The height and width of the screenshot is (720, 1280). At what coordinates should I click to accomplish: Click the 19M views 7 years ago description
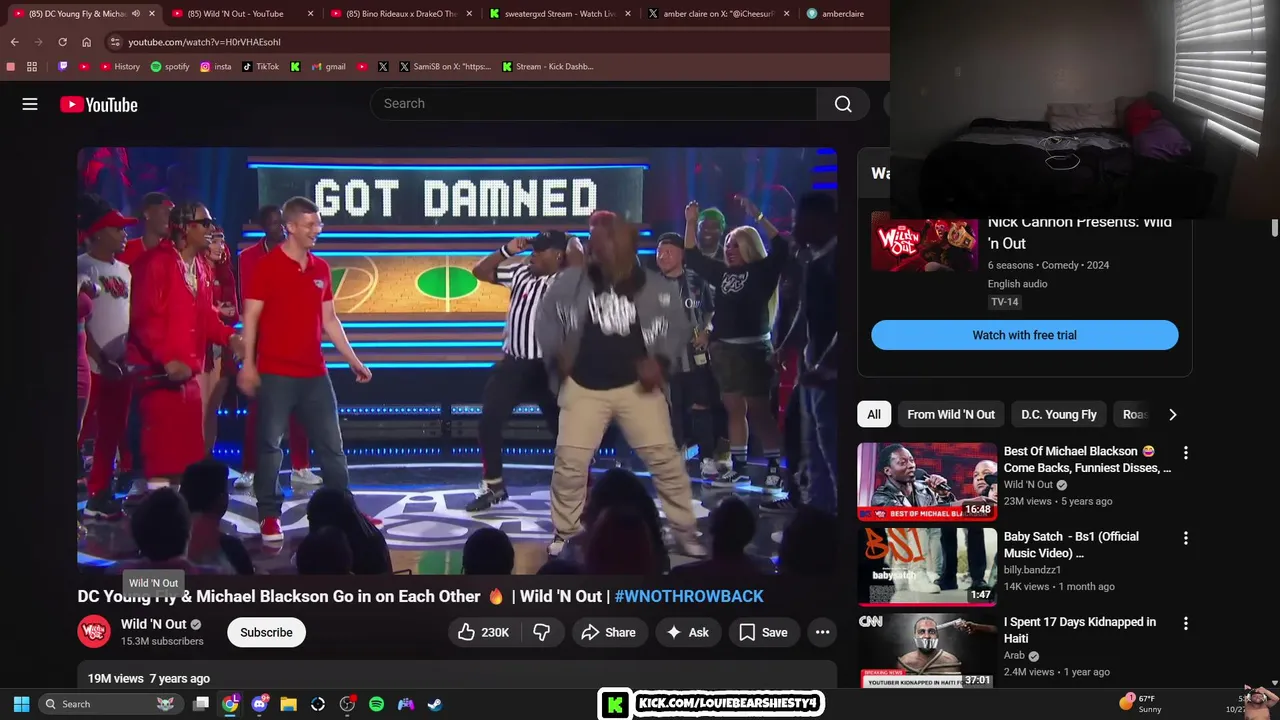[148, 678]
